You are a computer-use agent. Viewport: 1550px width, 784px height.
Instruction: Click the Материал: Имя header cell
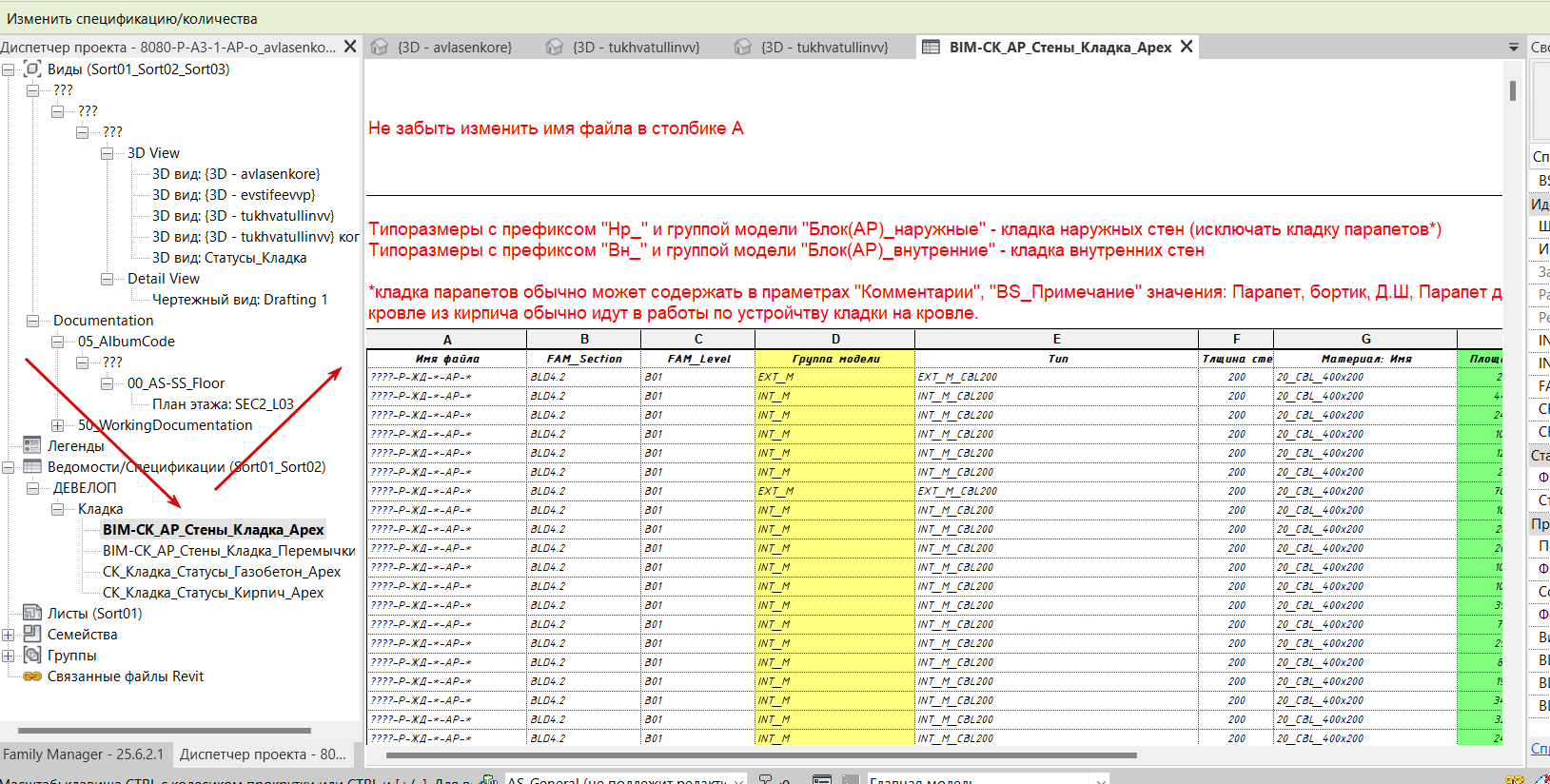tap(1365, 359)
